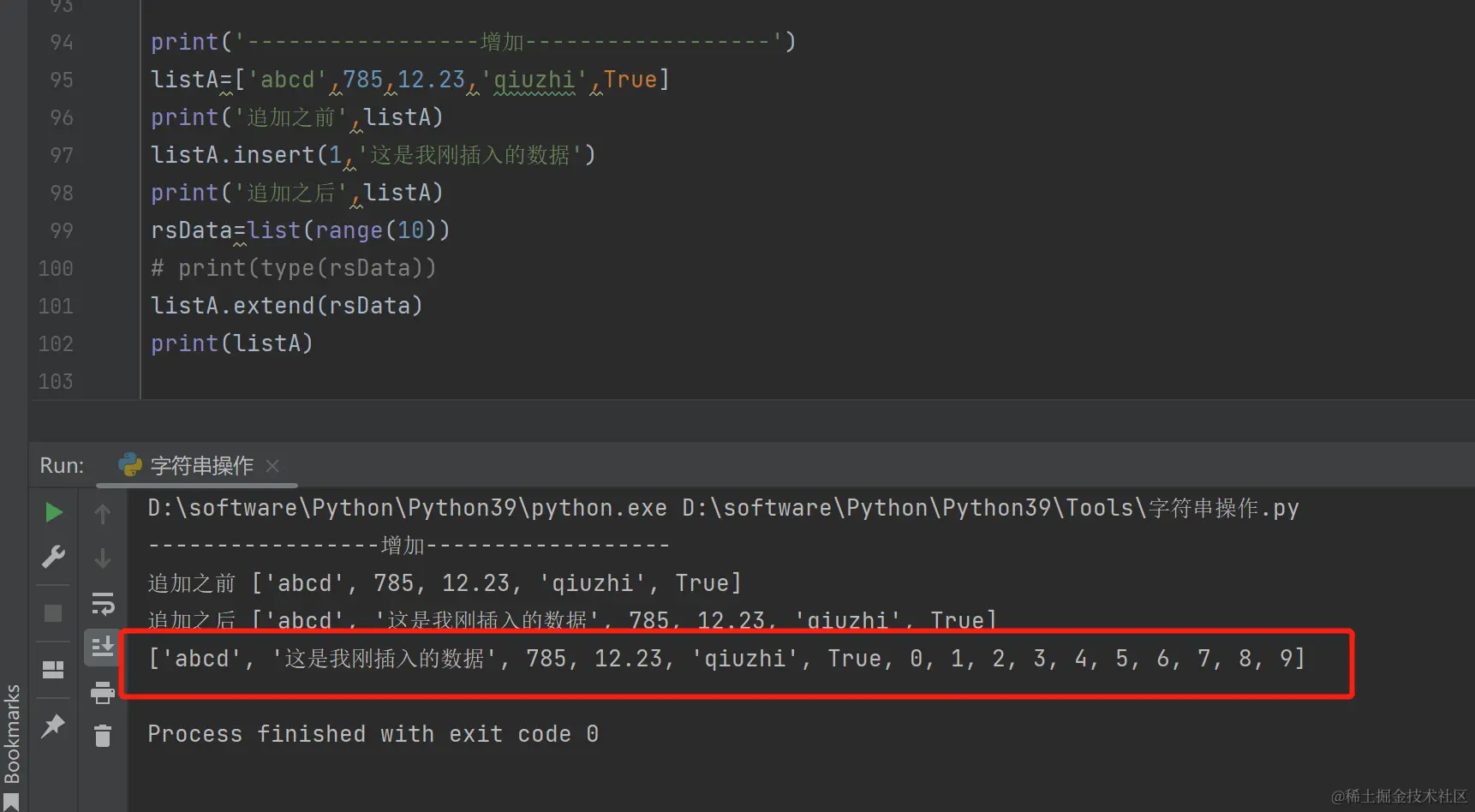
Task: Click the print(listA) code line
Action: pyautogui.click(x=232, y=343)
